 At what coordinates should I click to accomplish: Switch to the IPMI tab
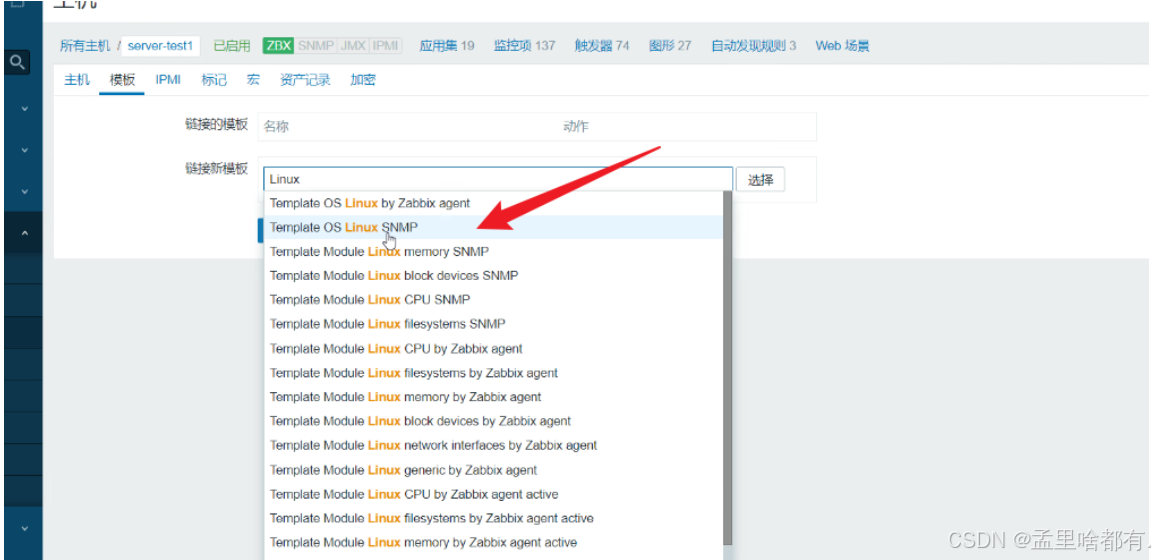(x=168, y=80)
